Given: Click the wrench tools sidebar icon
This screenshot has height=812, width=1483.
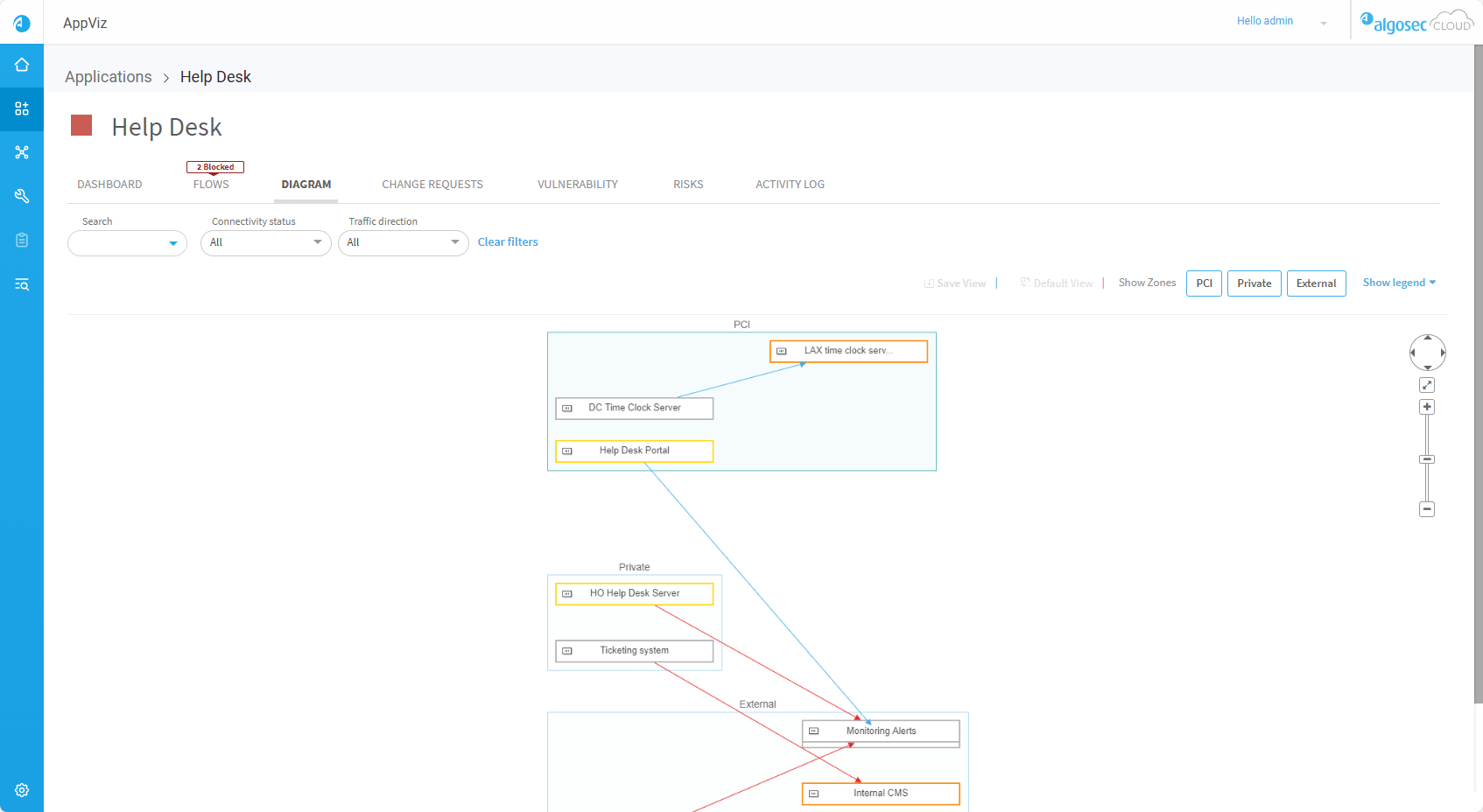Looking at the screenshot, I should tap(22, 196).
